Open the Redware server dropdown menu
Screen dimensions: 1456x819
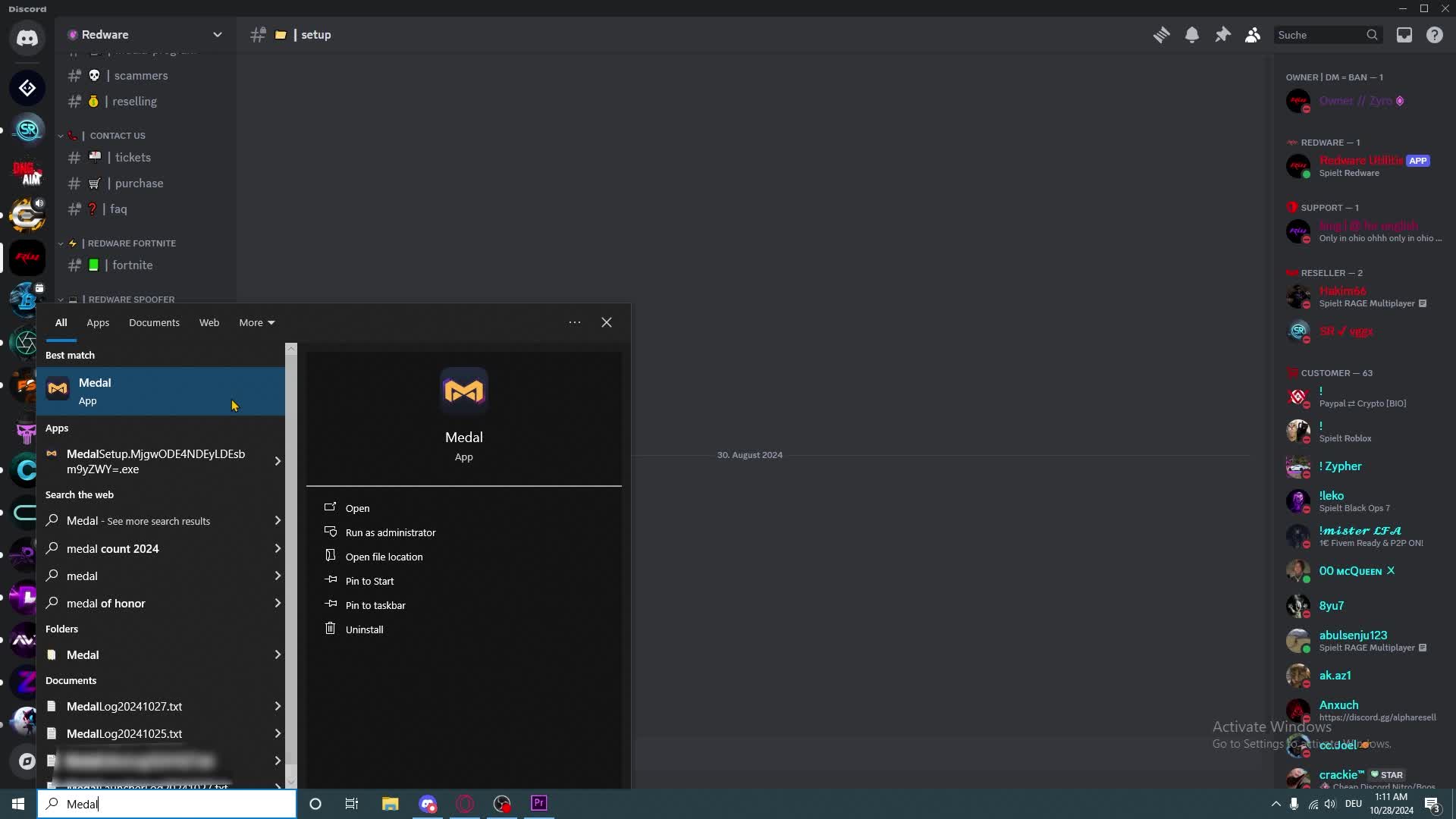[x=218, y=35]
